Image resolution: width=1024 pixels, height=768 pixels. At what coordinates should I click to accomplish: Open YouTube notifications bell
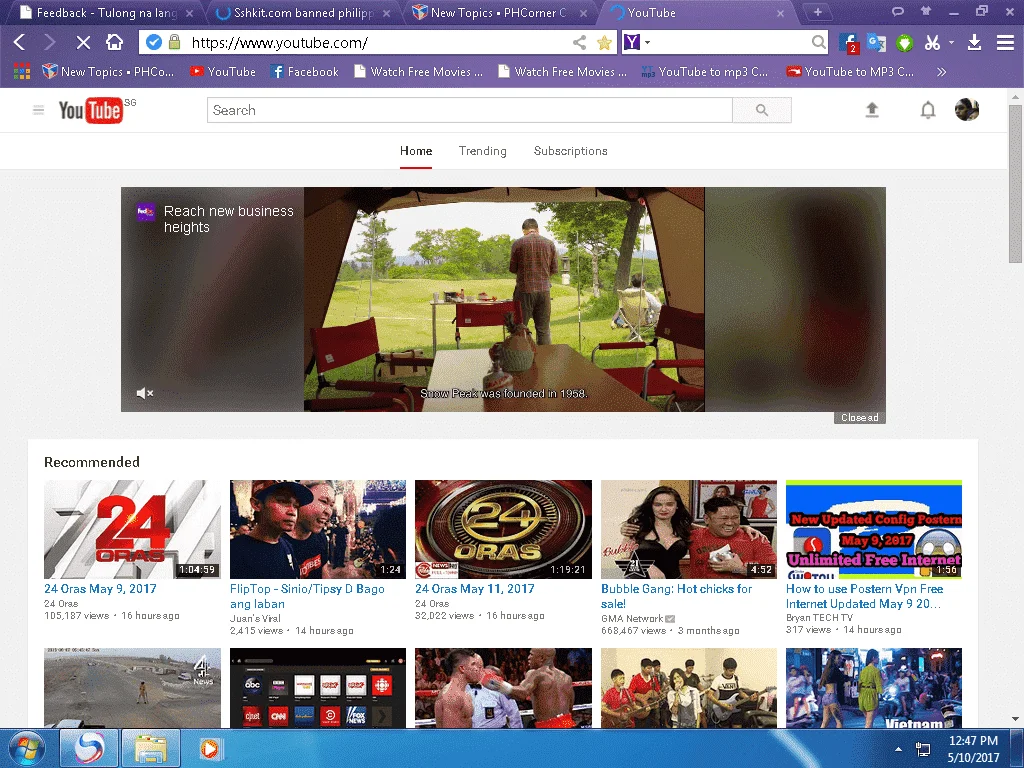tap(928, 110)
